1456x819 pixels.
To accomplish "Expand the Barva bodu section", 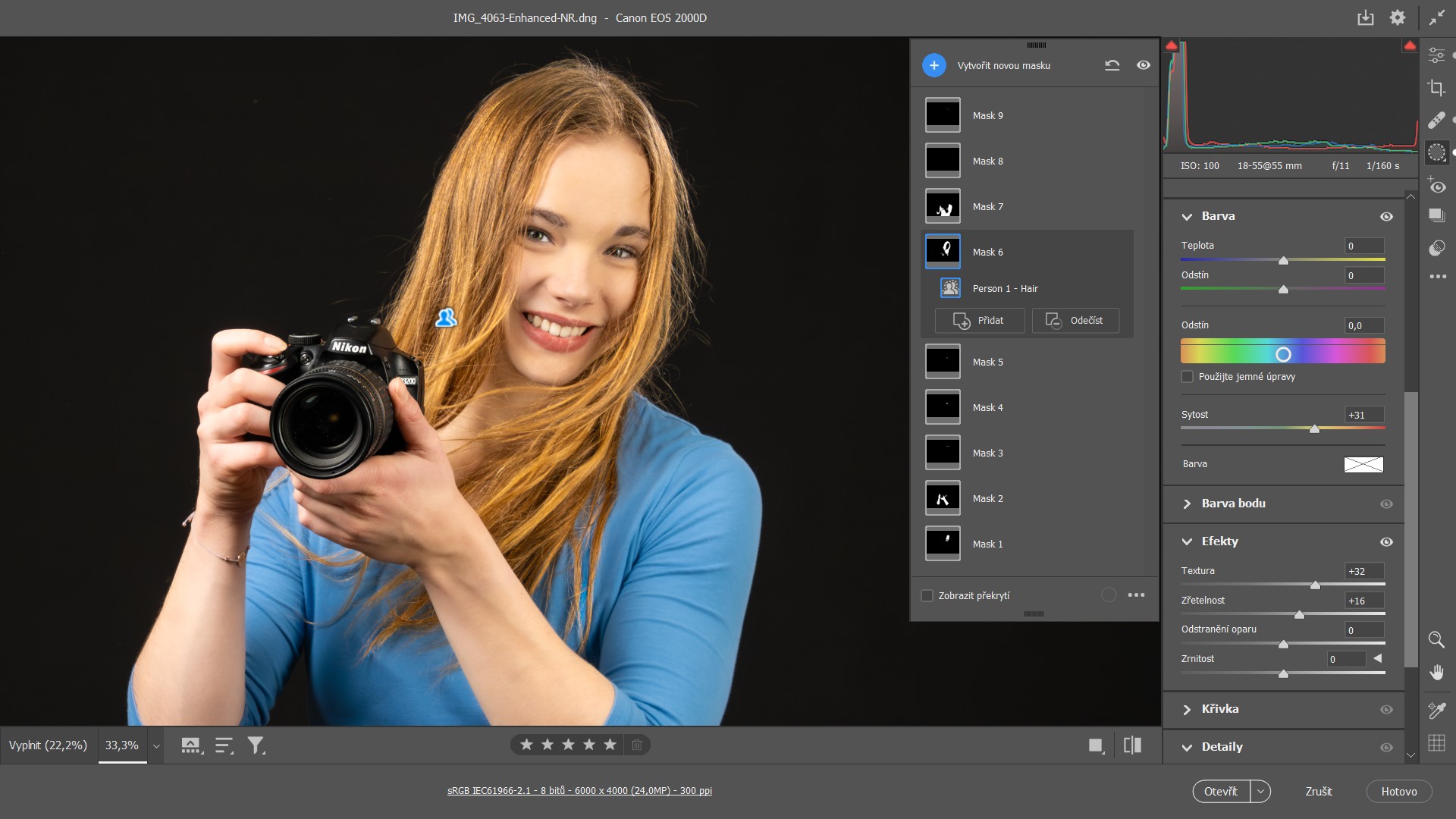I will pyautogui.click(x=1187, y=504).
